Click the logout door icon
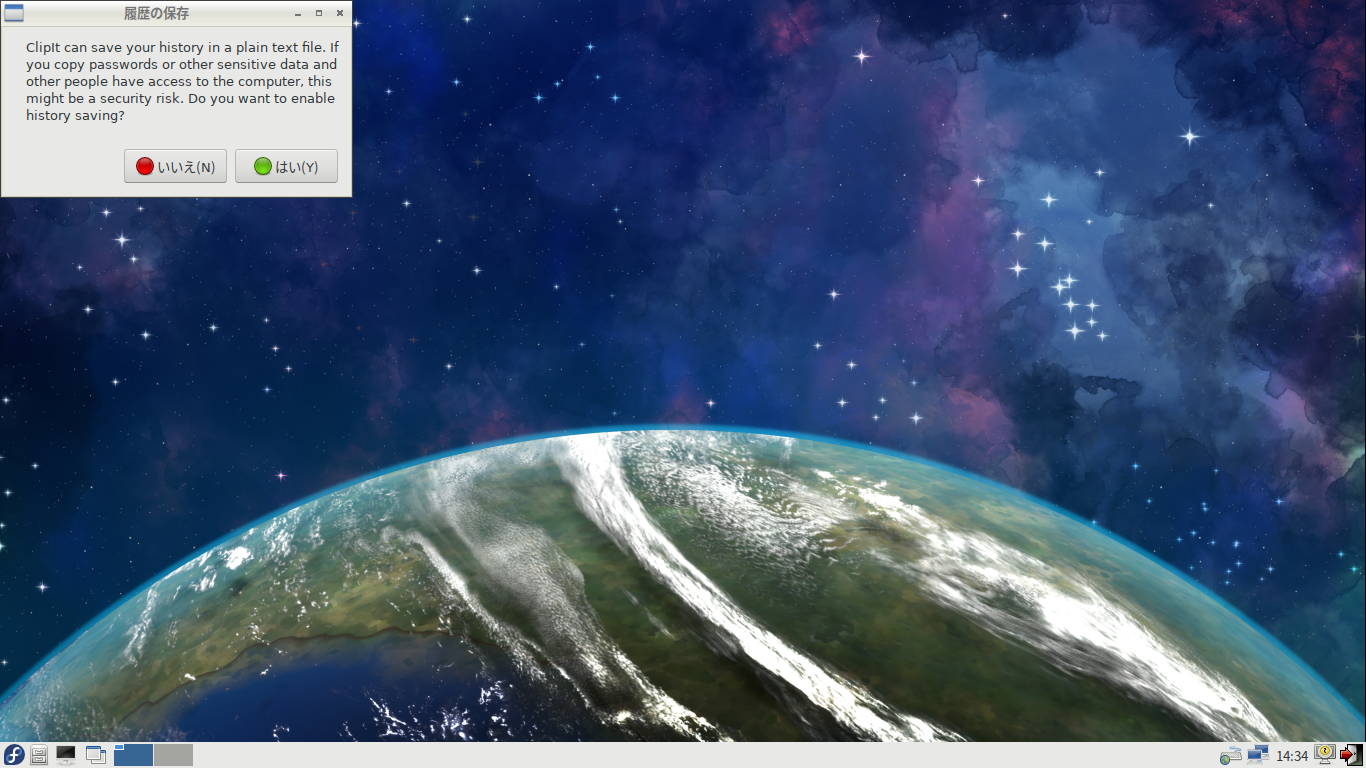The image size is (1366, 768). [1352, 755]
